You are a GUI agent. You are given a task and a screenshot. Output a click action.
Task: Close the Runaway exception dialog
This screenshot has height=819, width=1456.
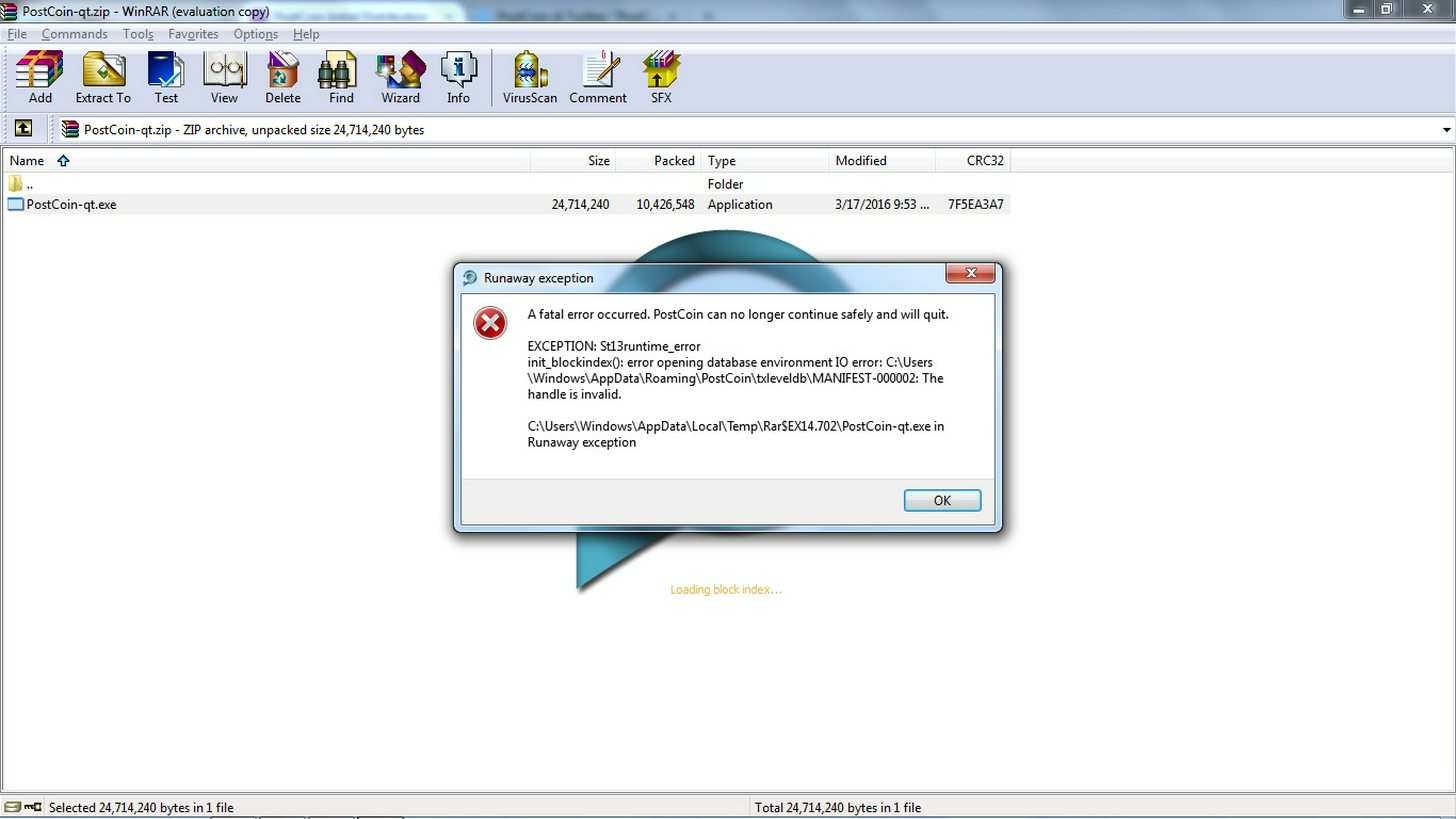click(970, 274)
